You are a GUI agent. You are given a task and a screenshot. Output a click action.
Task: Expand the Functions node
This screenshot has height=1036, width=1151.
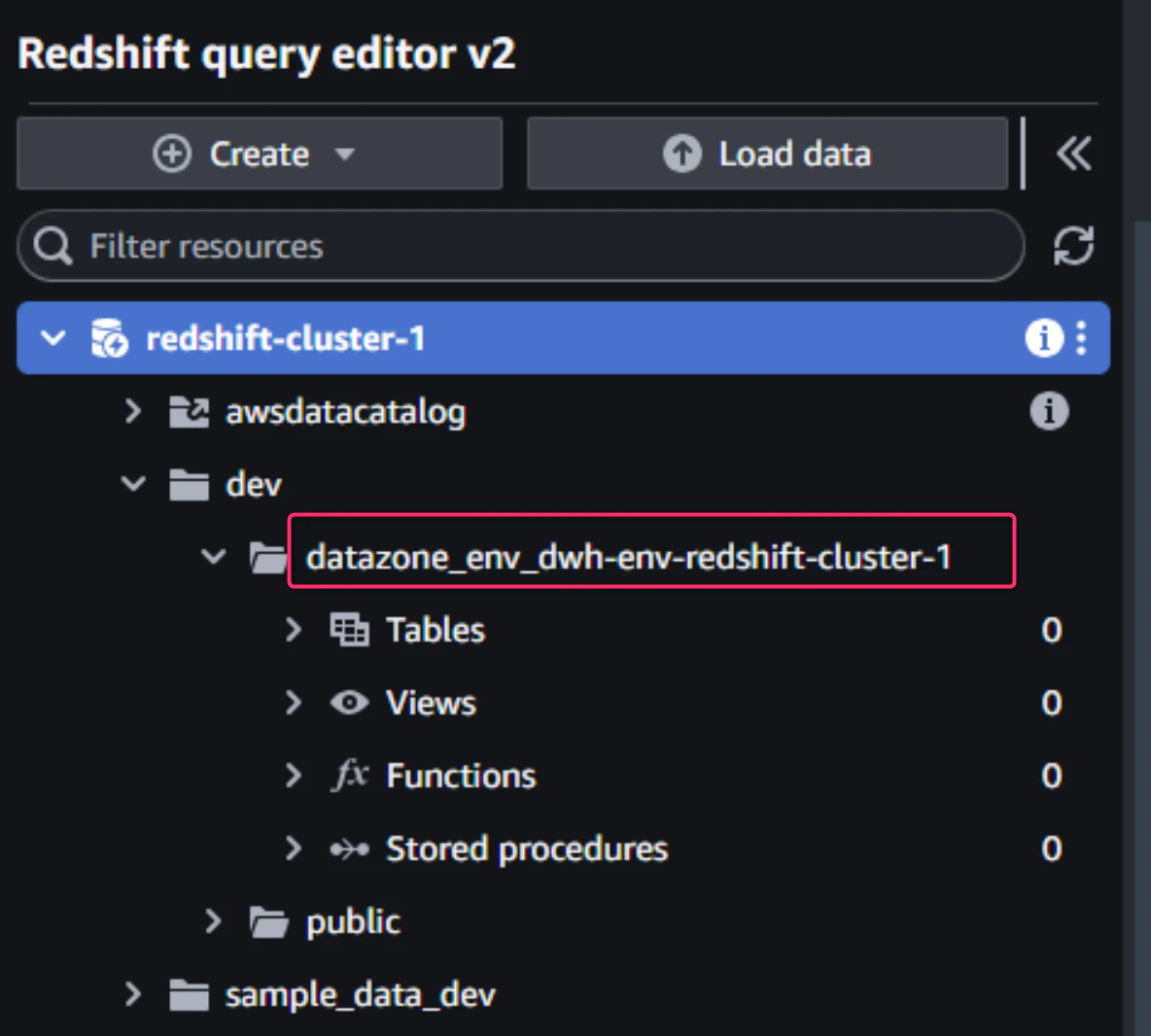click(293, 775)
